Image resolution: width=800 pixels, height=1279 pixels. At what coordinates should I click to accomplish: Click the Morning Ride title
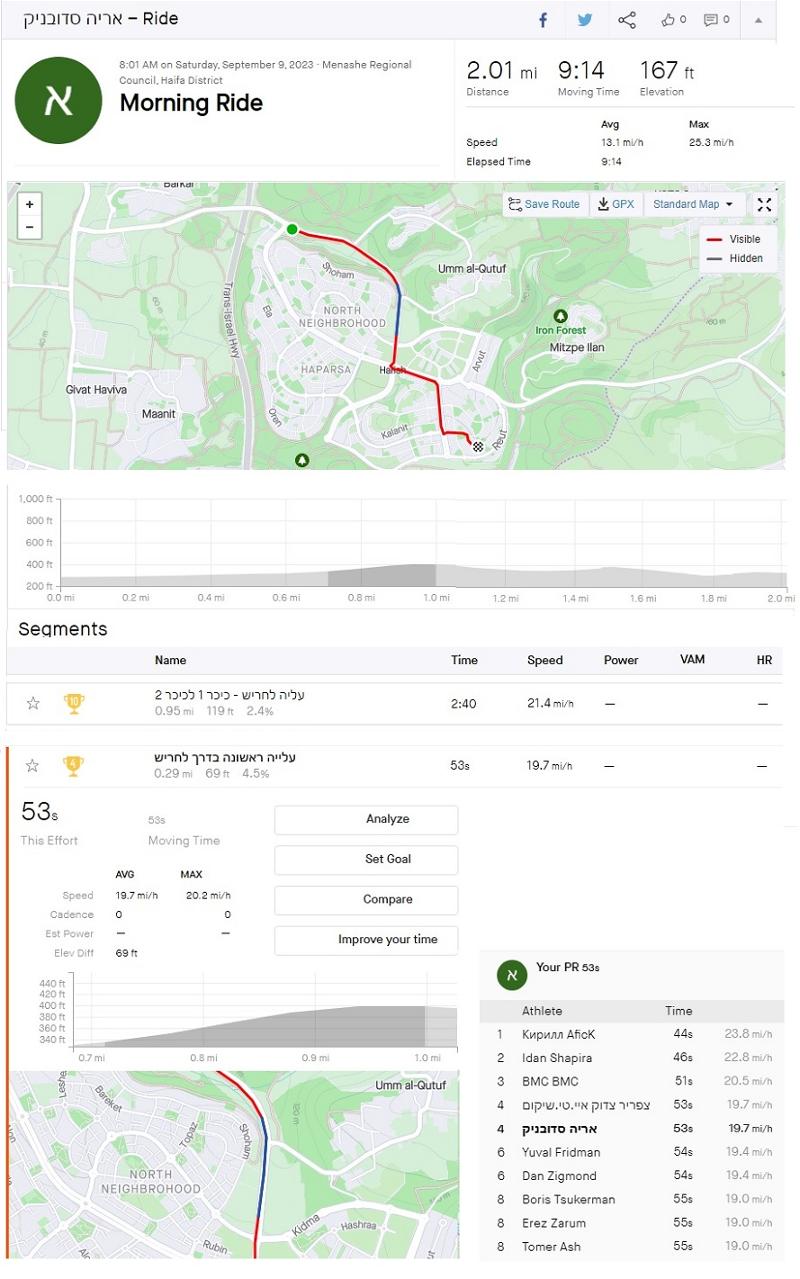(191, 103)
